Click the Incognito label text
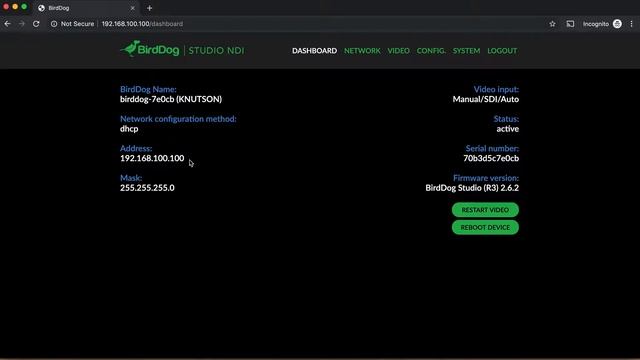 coord(596,24)
